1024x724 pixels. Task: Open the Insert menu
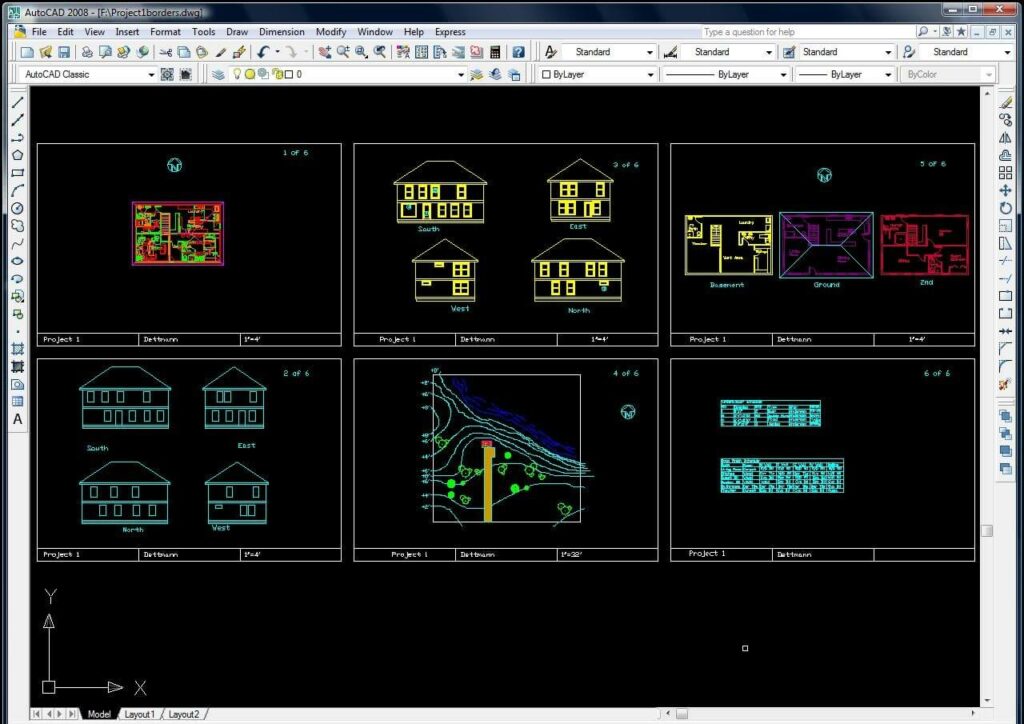pyautogui.click(x=127, y=31)
